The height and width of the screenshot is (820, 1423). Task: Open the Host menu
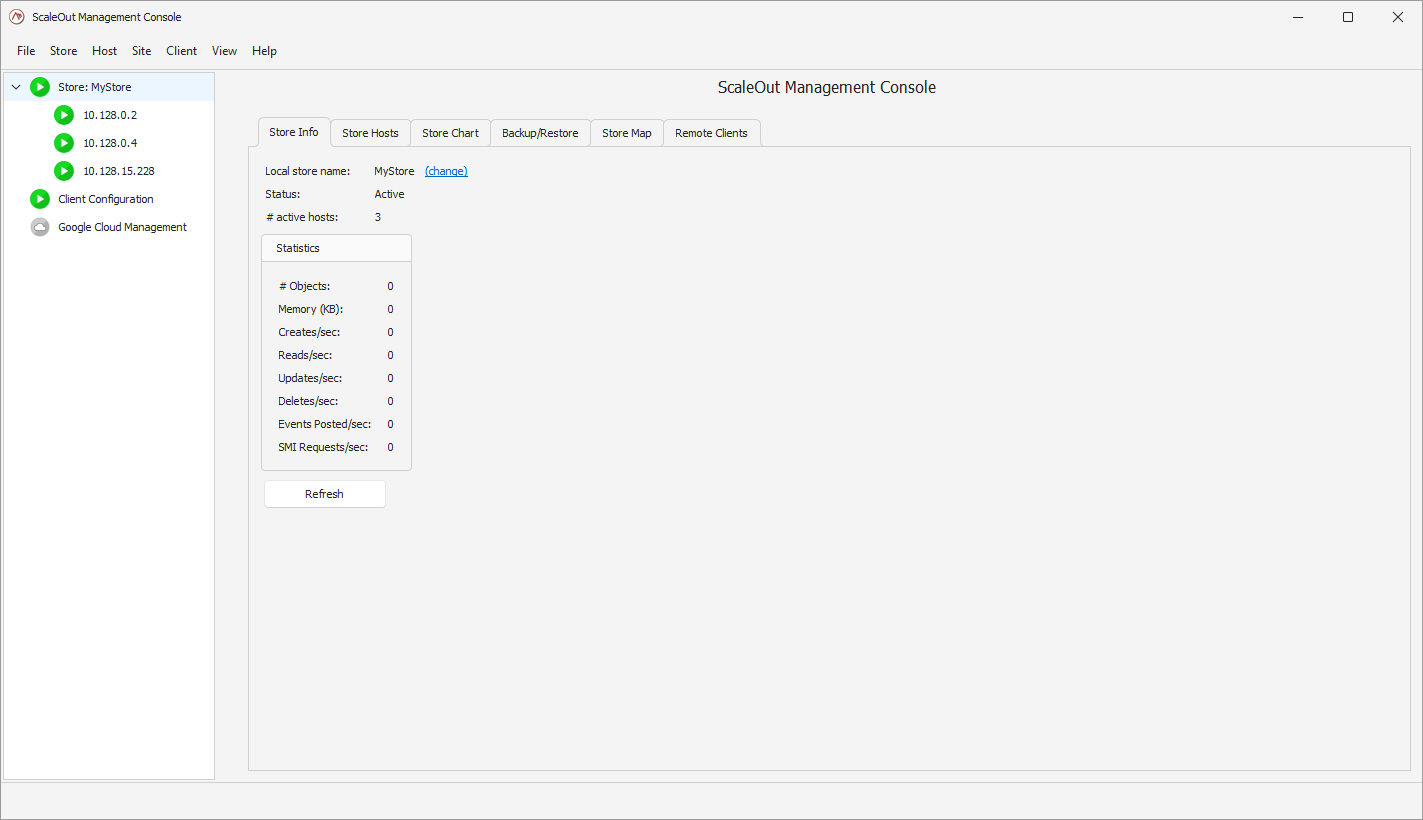[x=104, y=51]
